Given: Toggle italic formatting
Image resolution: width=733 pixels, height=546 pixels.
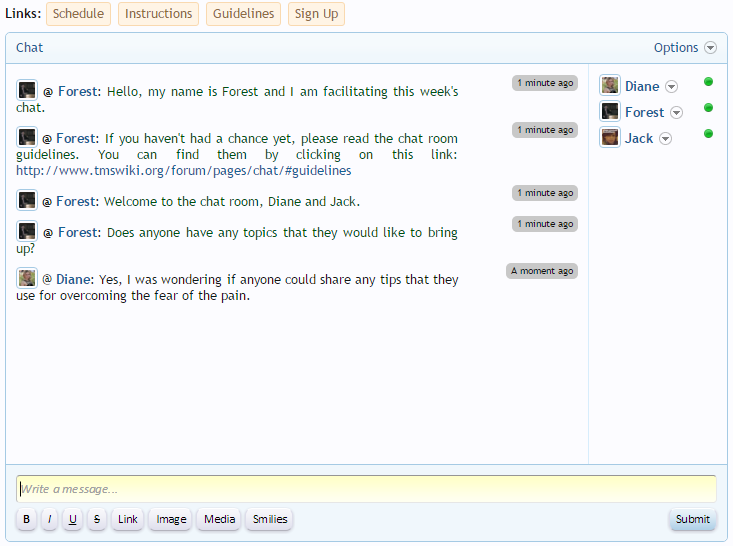Looking at the screenshot, I should point(50,519).
